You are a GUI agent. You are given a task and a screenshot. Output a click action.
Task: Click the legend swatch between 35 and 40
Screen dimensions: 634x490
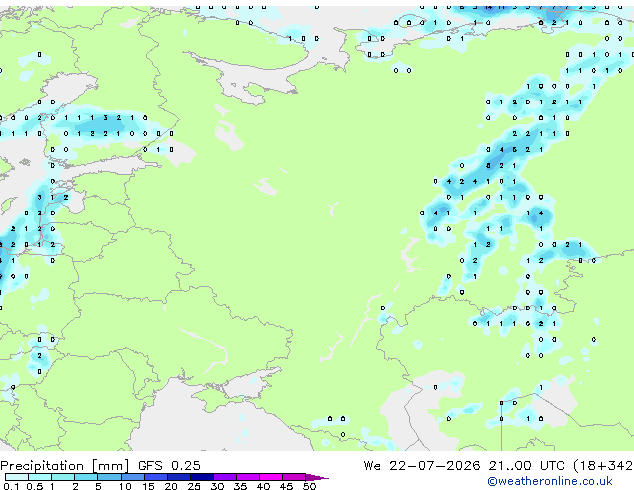tap(248, 477)
